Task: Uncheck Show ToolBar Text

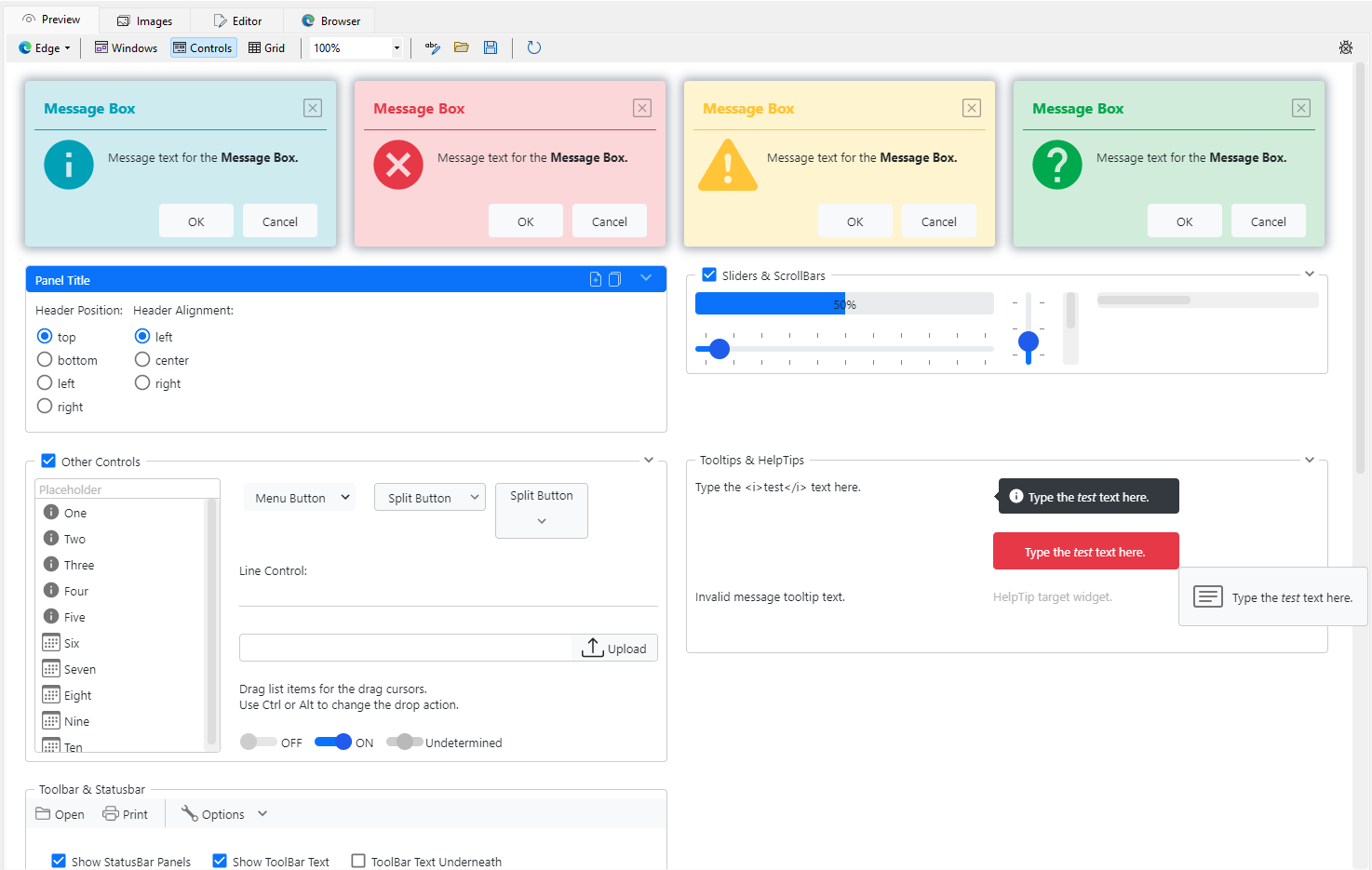Action: click(x=220, y=861)
